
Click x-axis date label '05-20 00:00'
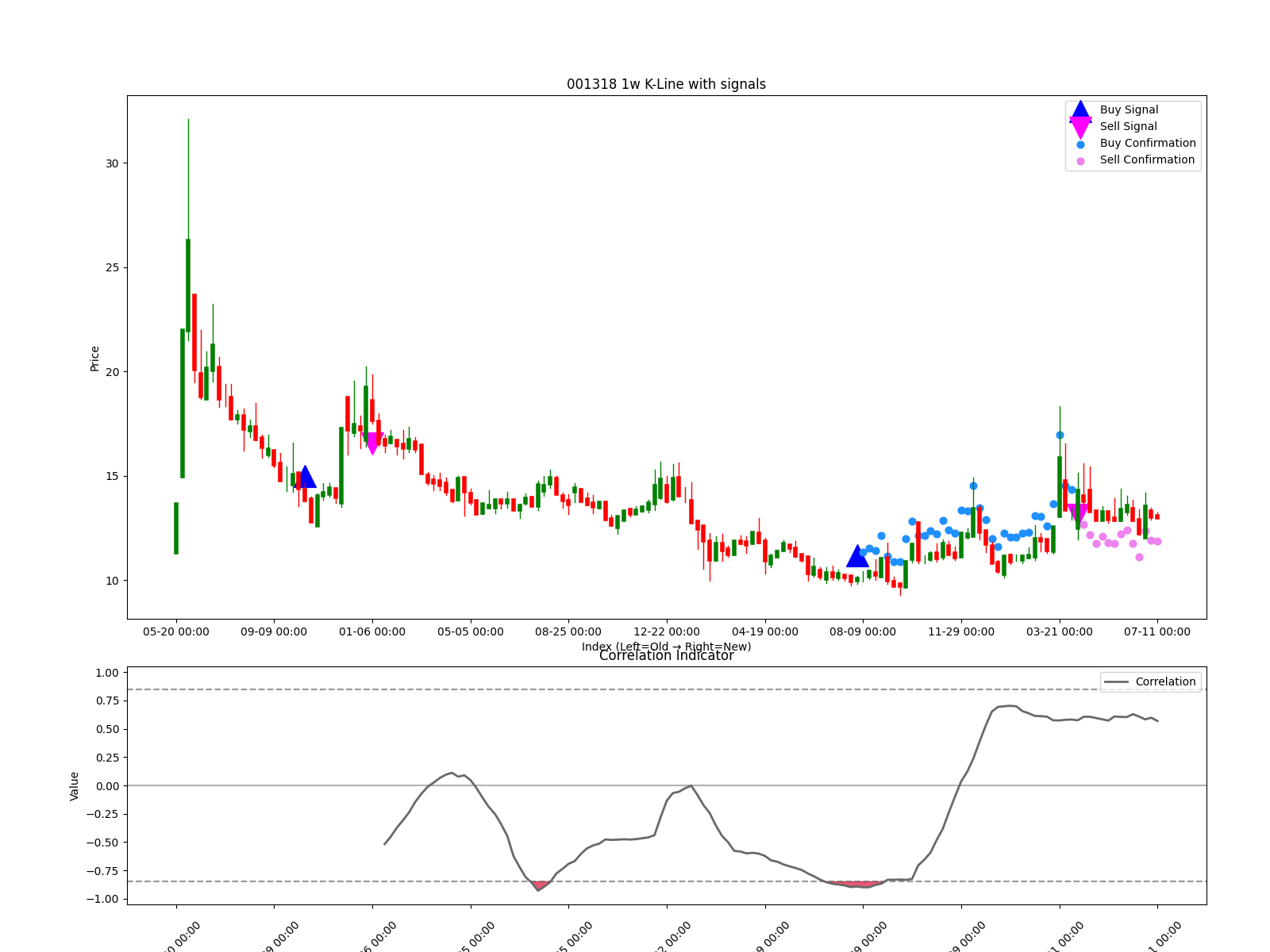(x=176, y=632)
